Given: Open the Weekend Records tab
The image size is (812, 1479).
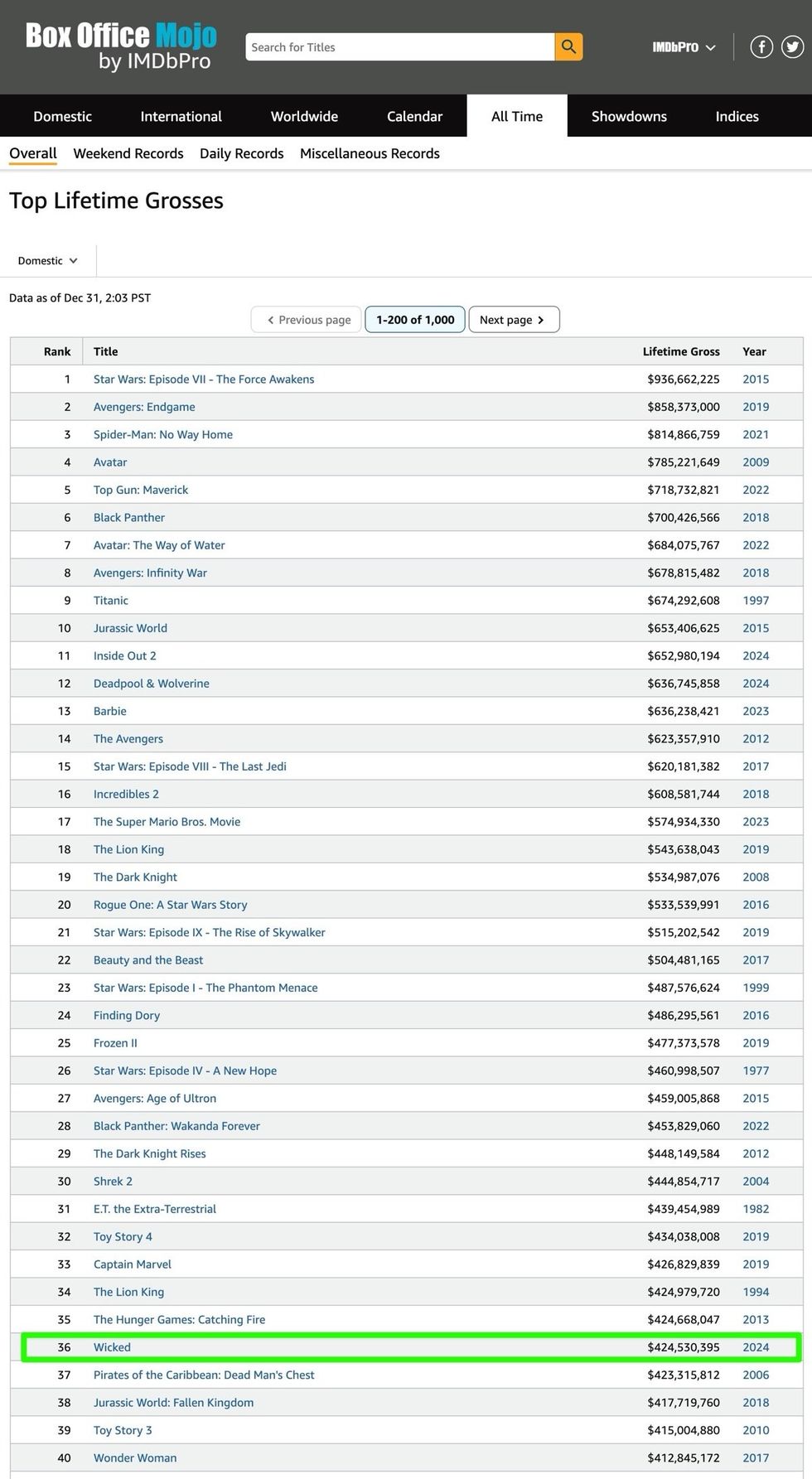Looking at the screenshot, I should (128, 153).
